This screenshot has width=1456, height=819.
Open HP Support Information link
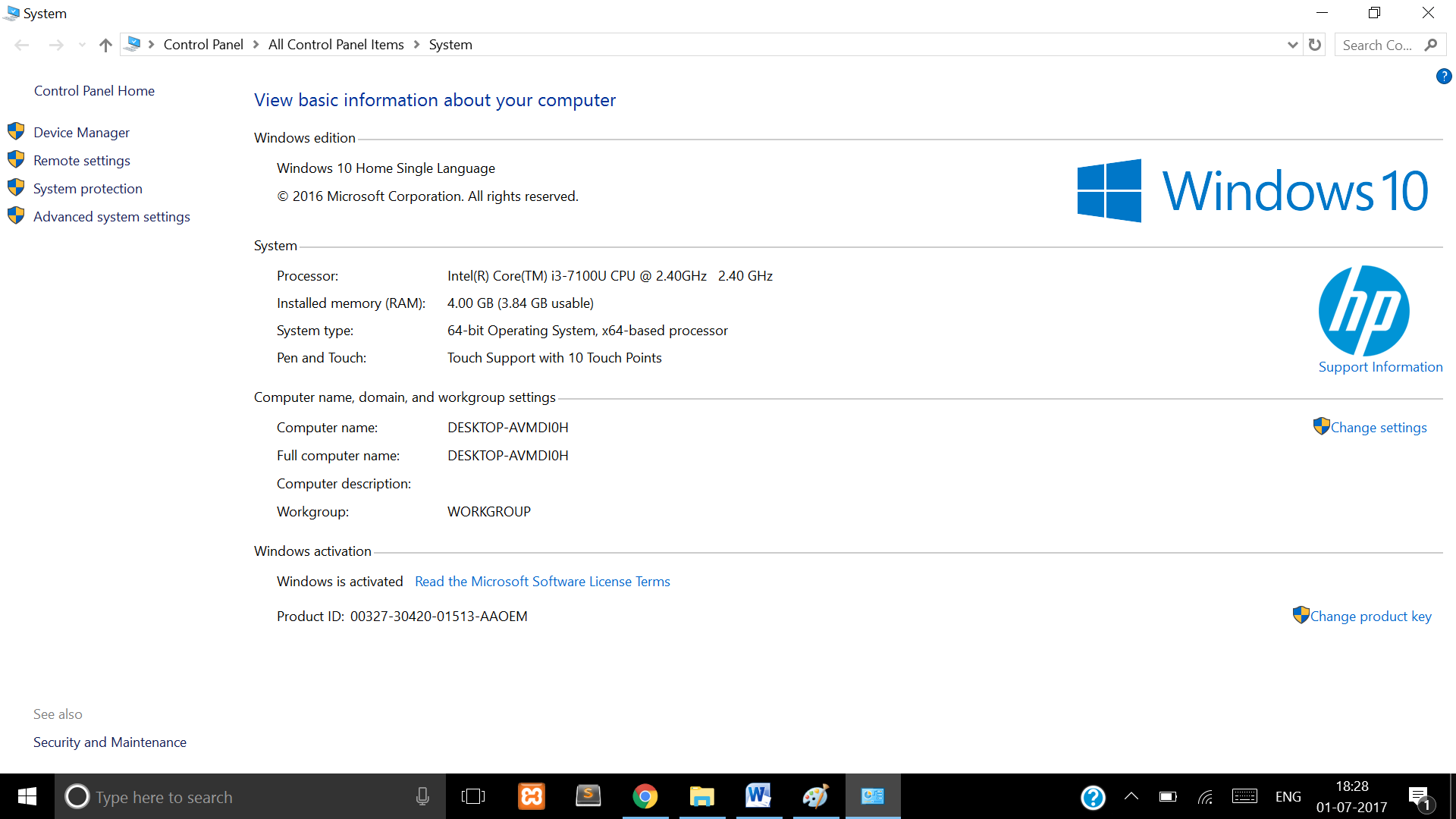pyautogui.click(x=1380, y=367)
